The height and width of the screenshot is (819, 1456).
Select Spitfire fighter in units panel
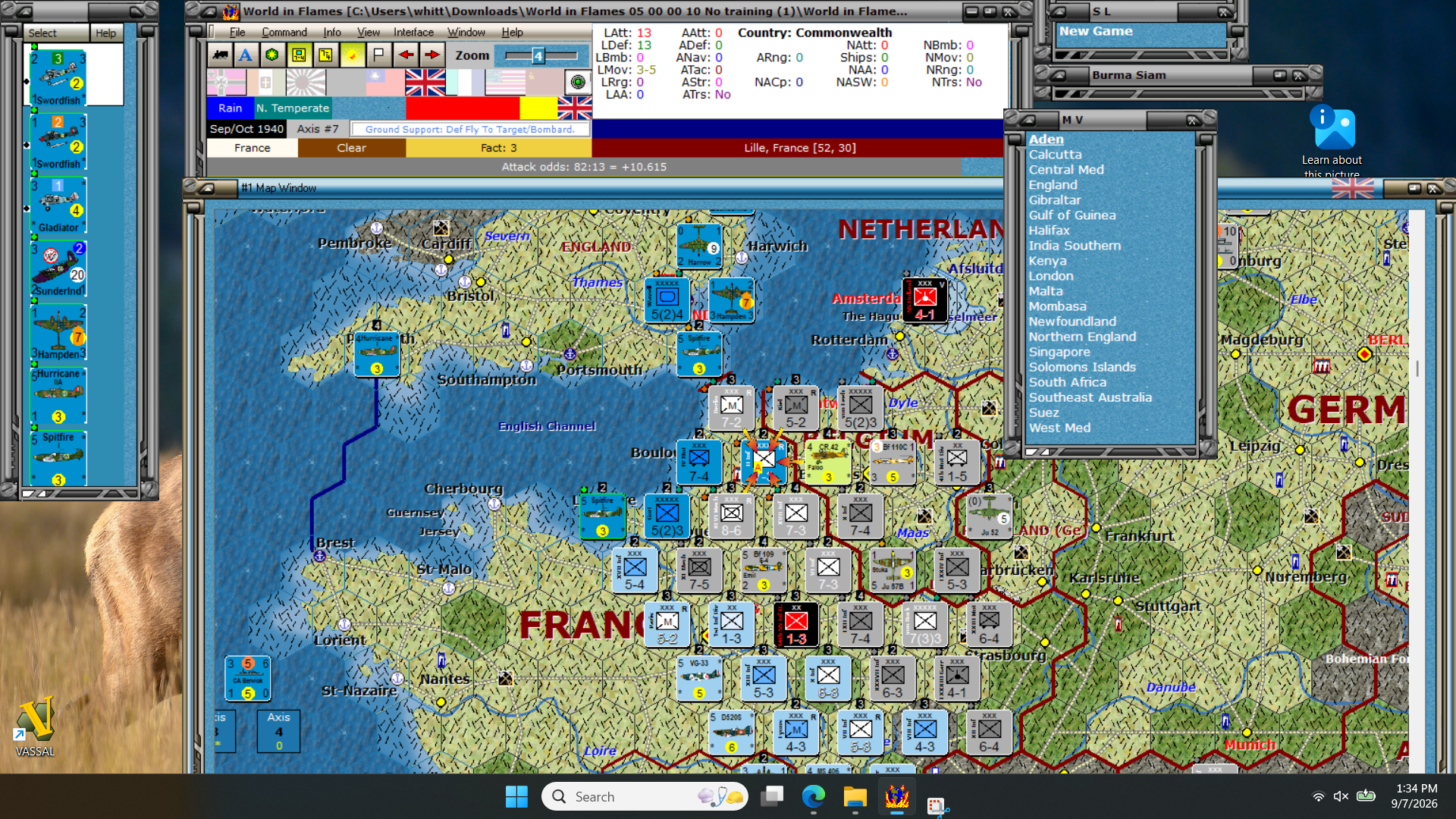click(x=58, y=459)
